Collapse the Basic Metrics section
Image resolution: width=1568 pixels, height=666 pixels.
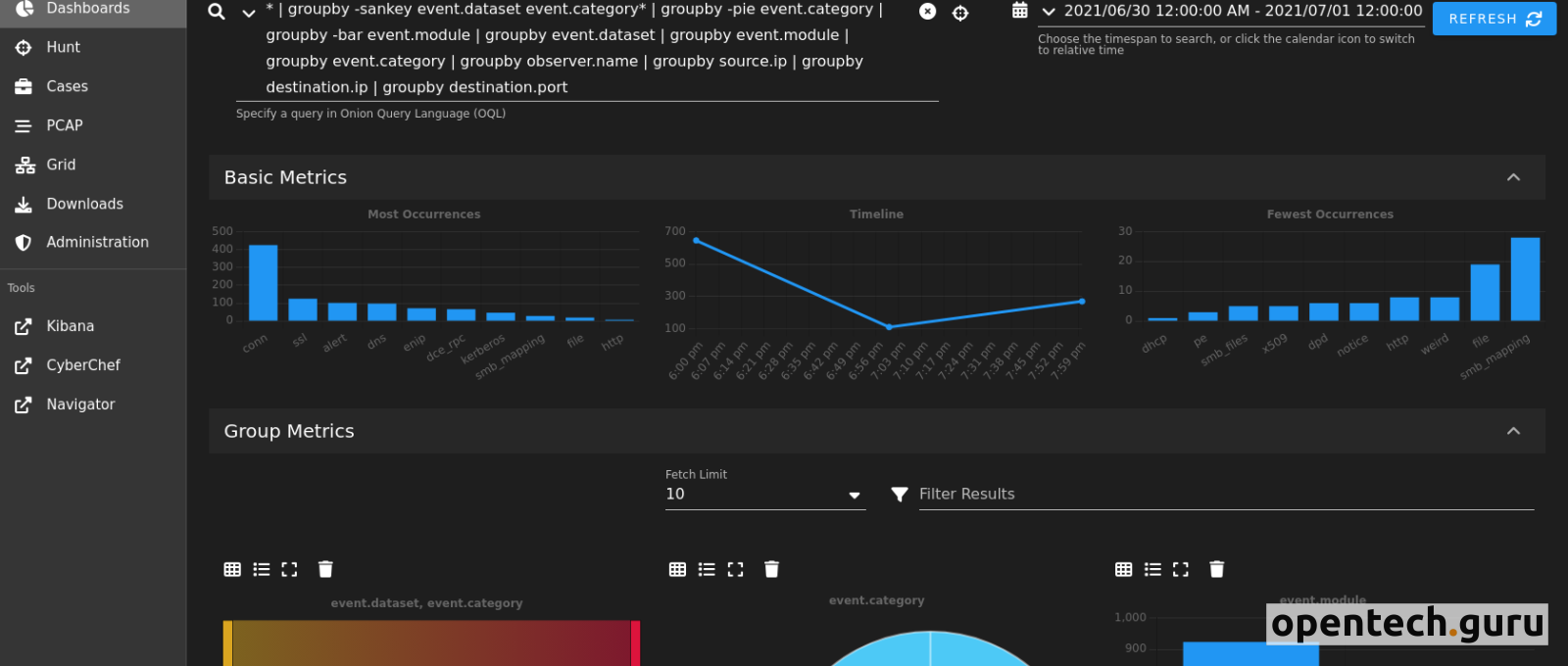pos(1513,177)
